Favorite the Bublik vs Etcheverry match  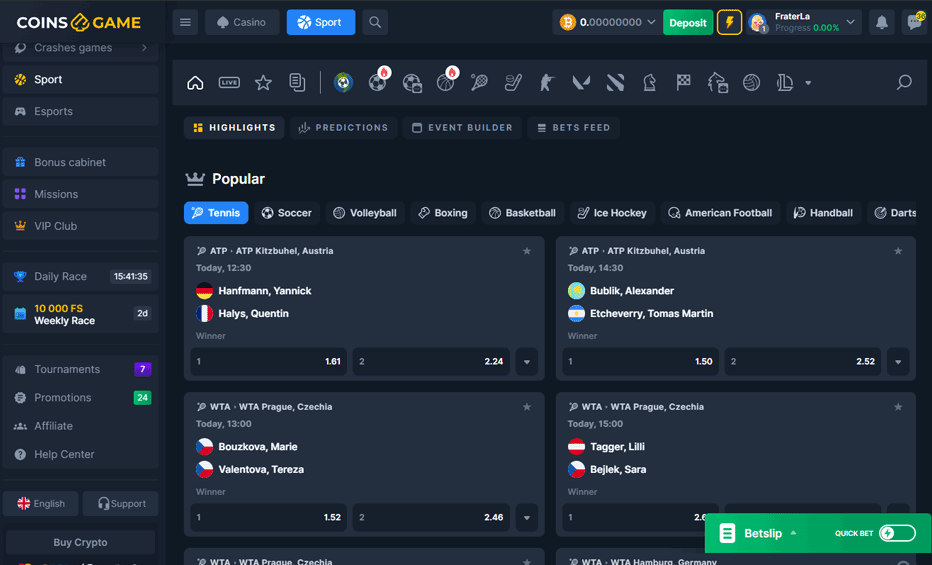[898, 251]
